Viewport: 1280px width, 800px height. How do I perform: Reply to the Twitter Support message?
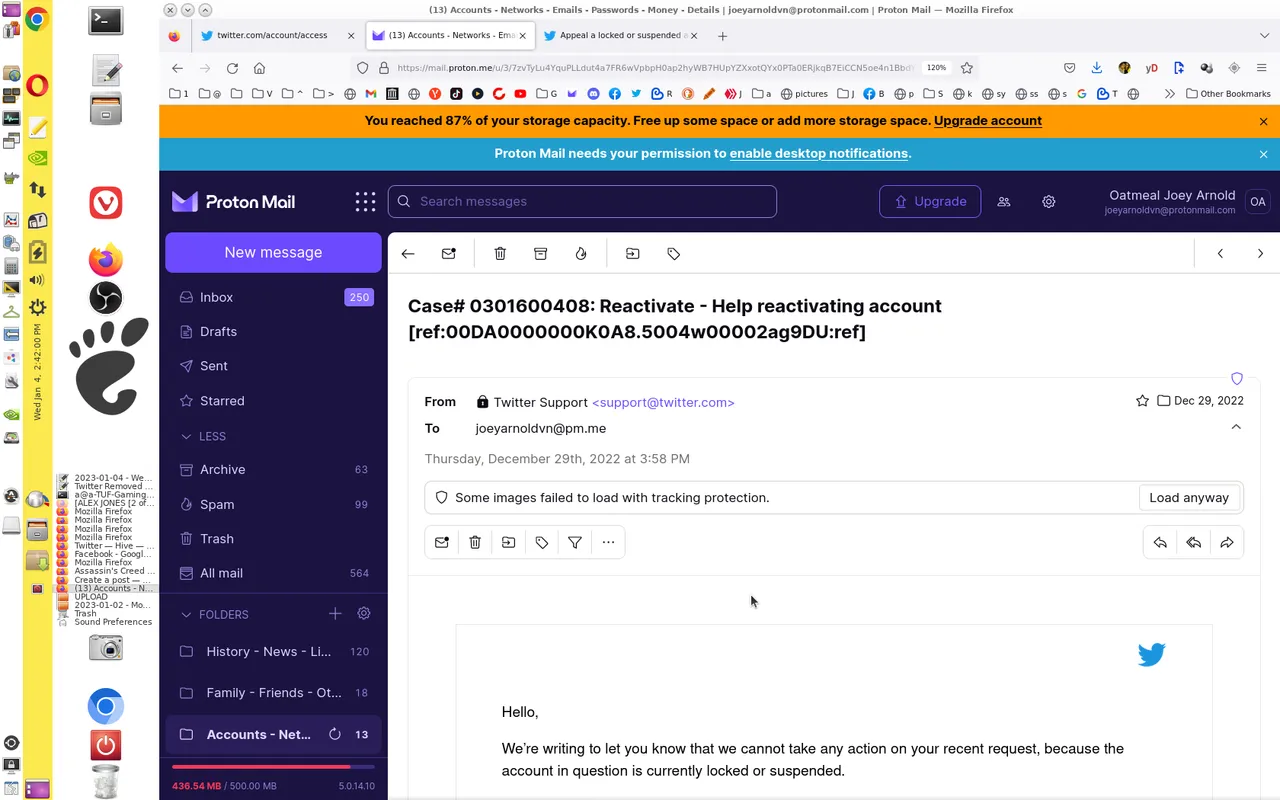[x=1160, y=543]
